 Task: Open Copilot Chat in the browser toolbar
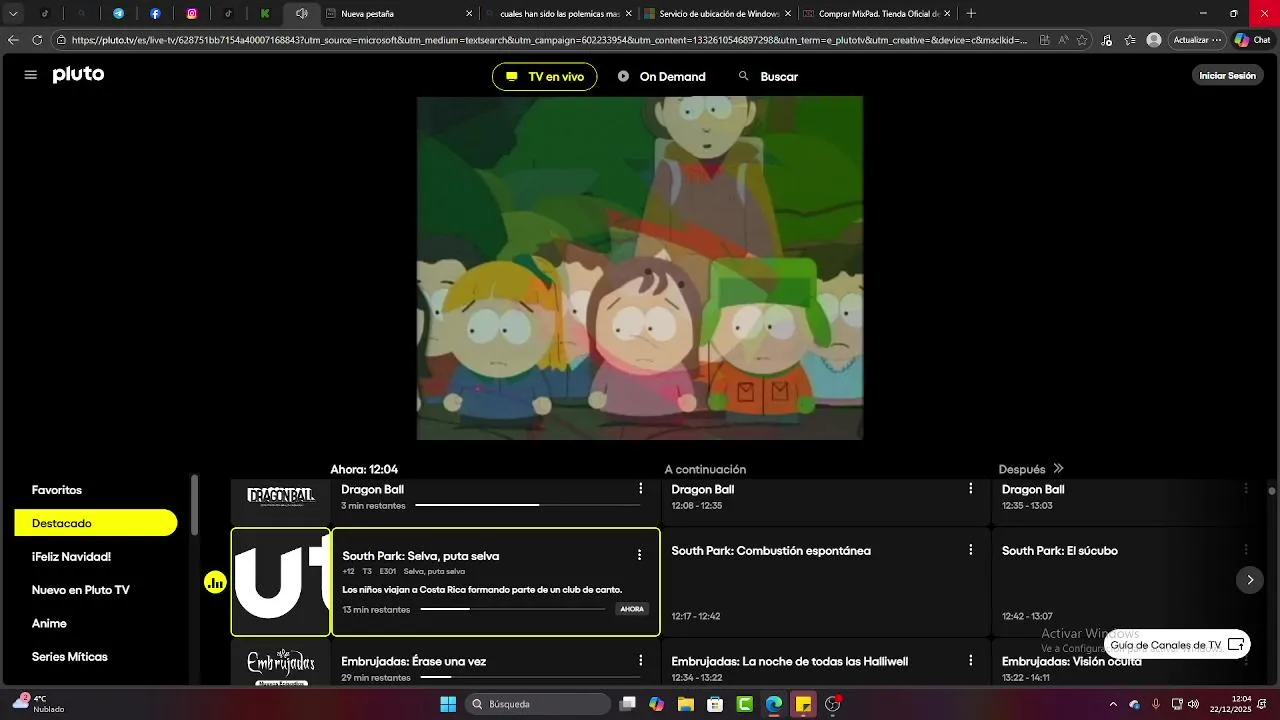tap(1252, 40)
